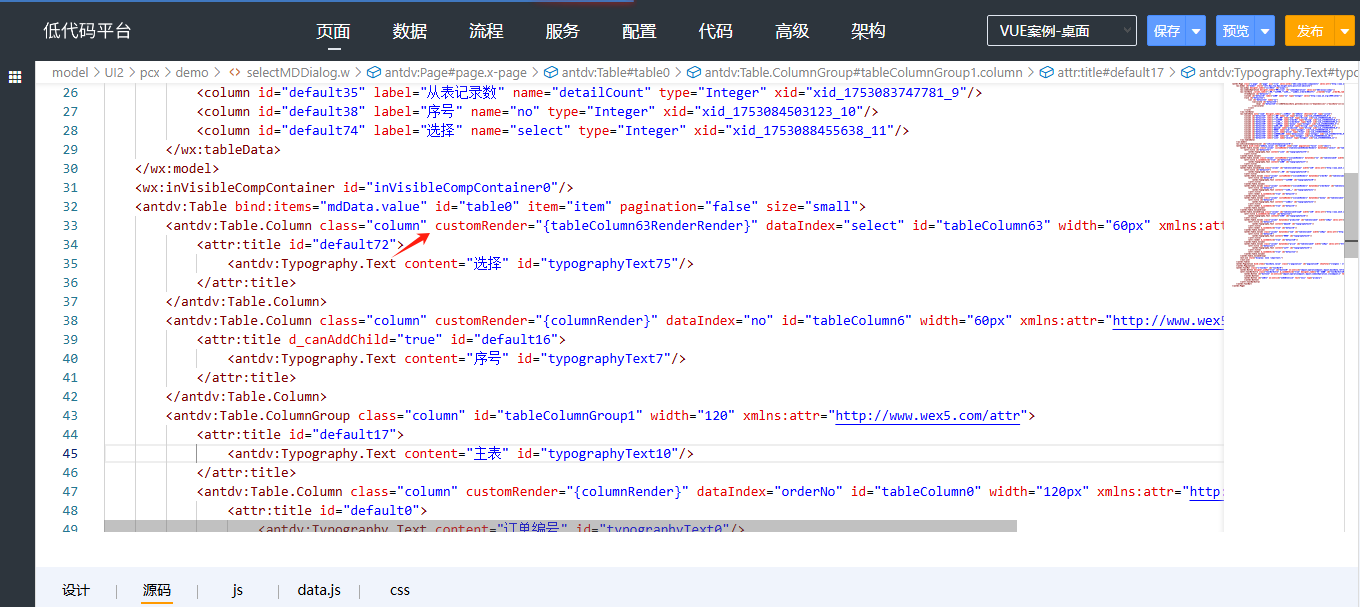Click the 保存 button

[x=1167, y=31]
